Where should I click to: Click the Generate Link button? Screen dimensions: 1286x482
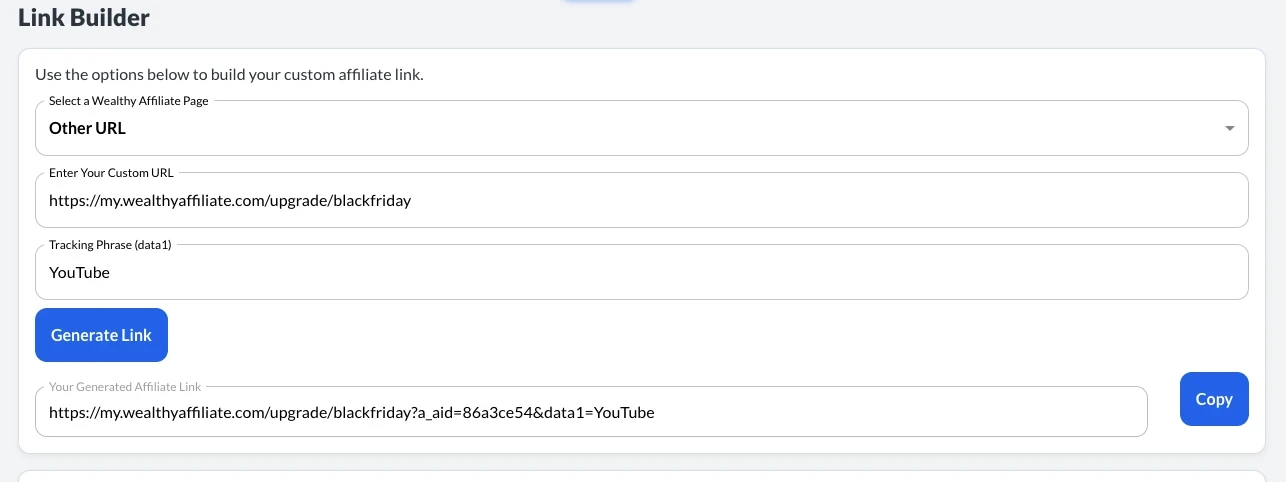[x=101, y=335]
